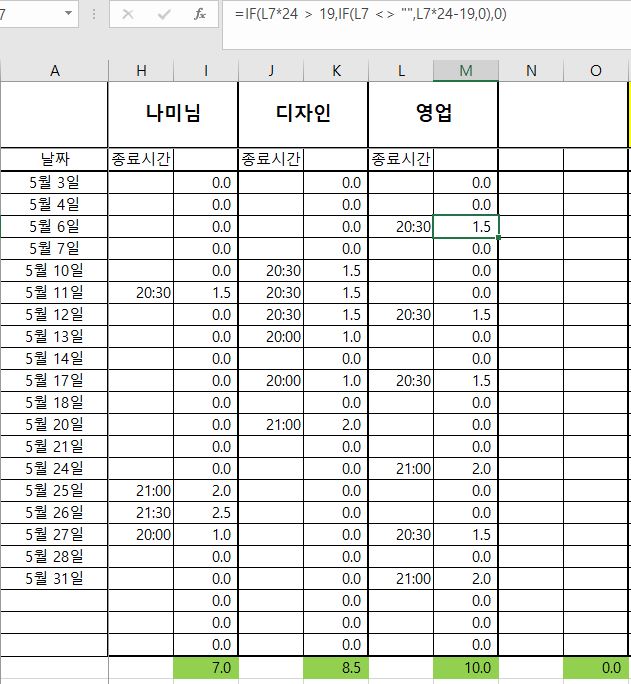631x684 pixels.
Task: Click 20:30 in column L for 5월 27일
Action: pos(401,534)
